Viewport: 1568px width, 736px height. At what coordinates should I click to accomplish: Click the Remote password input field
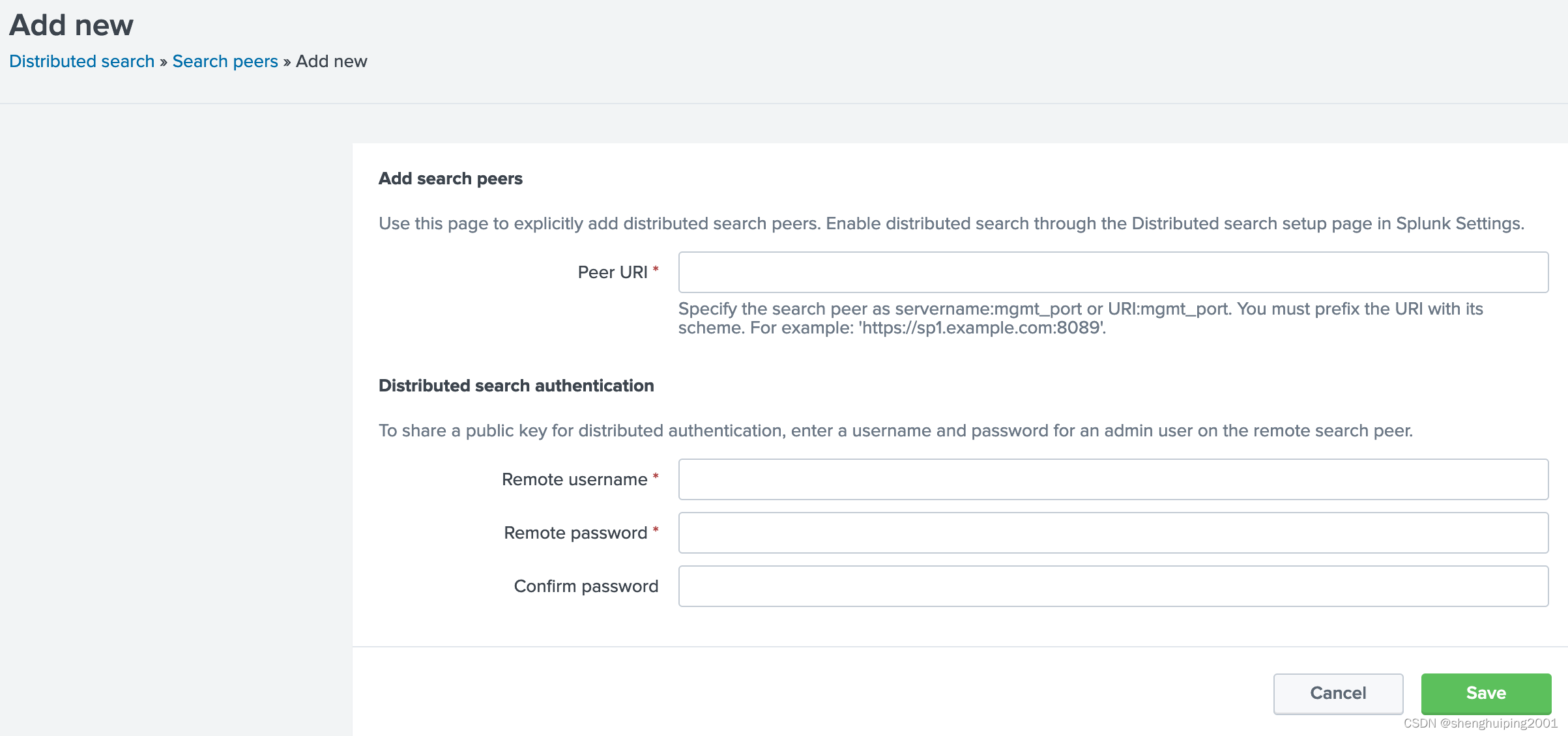coord(1111,533)
